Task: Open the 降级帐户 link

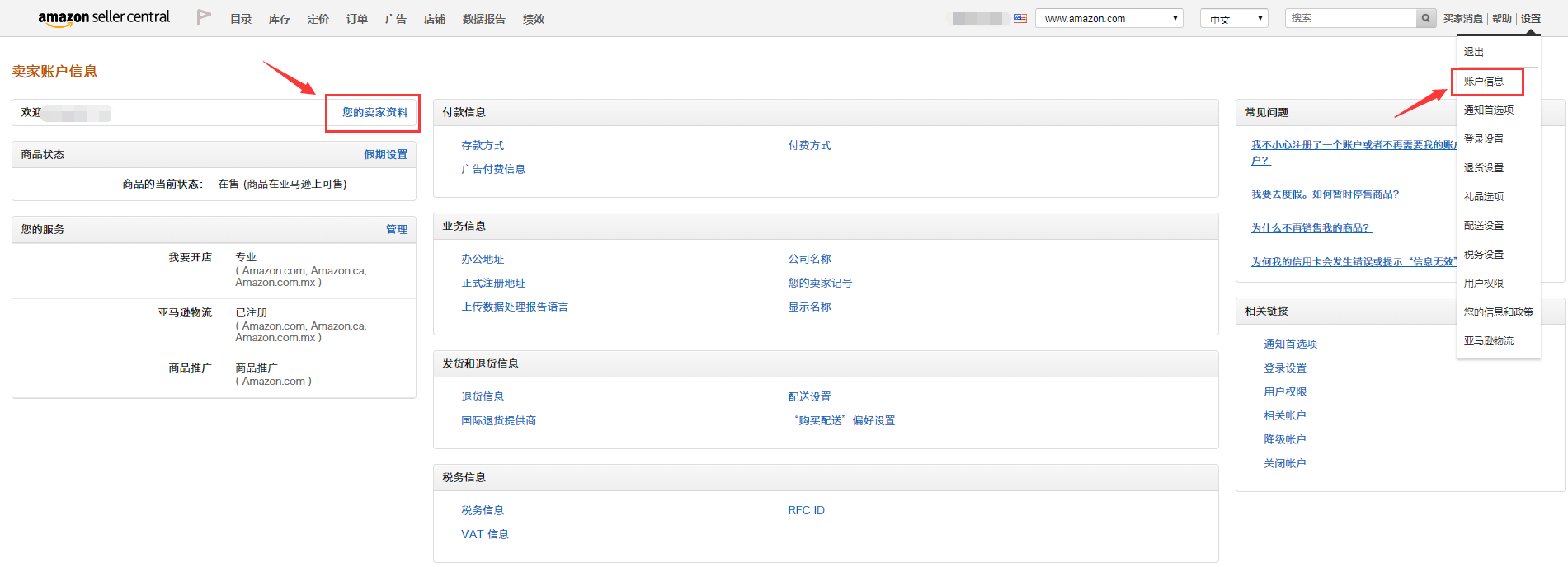Action: [x=1285, y=439]
